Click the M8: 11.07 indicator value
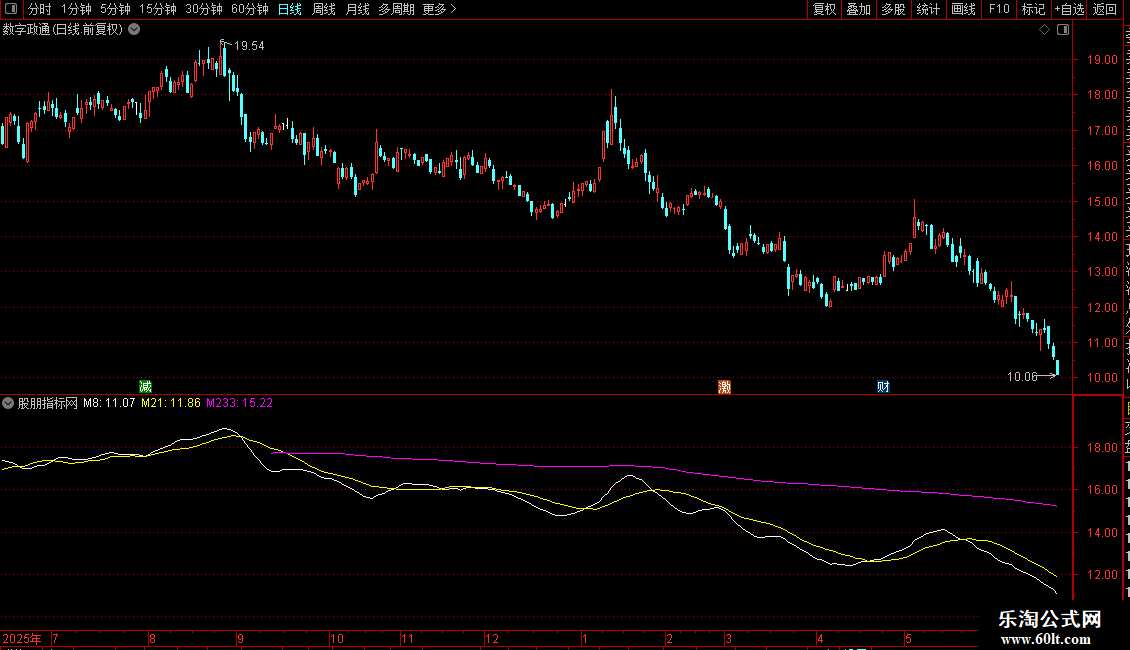Image resolution: width=1130 pixels, height=650 pixels. 109,404
